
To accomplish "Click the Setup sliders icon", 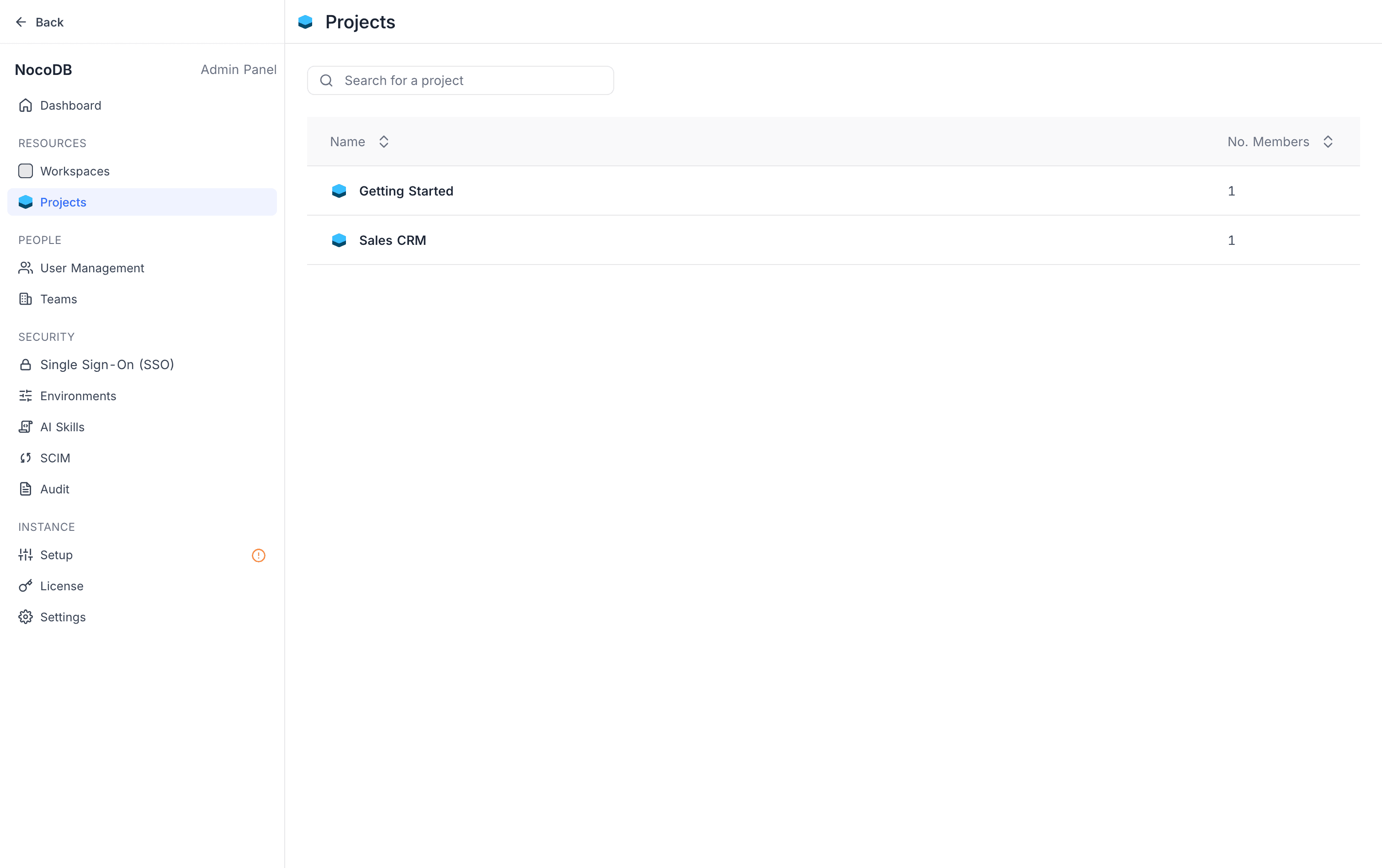I will (x=25, y=555).
